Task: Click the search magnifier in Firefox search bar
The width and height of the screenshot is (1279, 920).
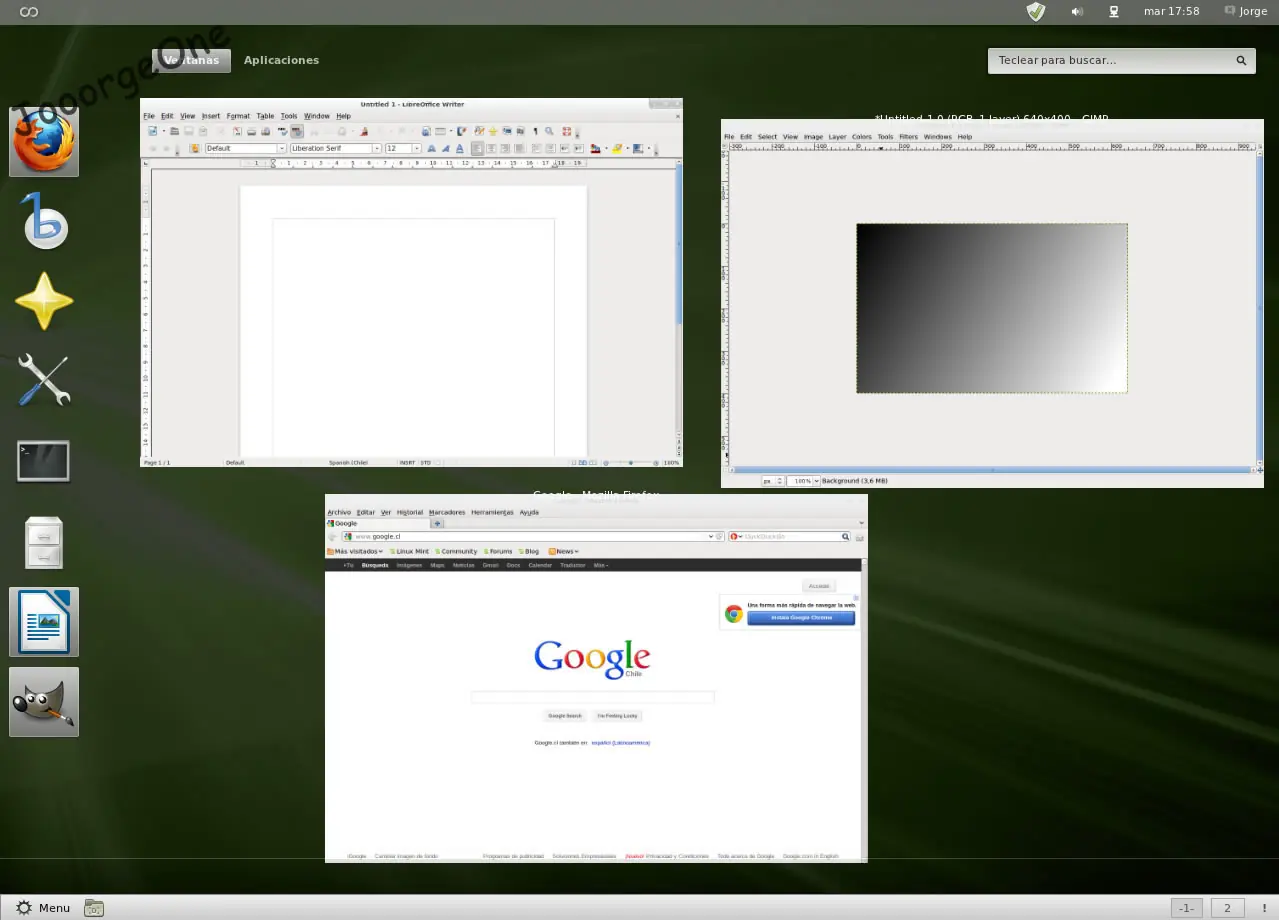Action: click(x=845, y=537)
